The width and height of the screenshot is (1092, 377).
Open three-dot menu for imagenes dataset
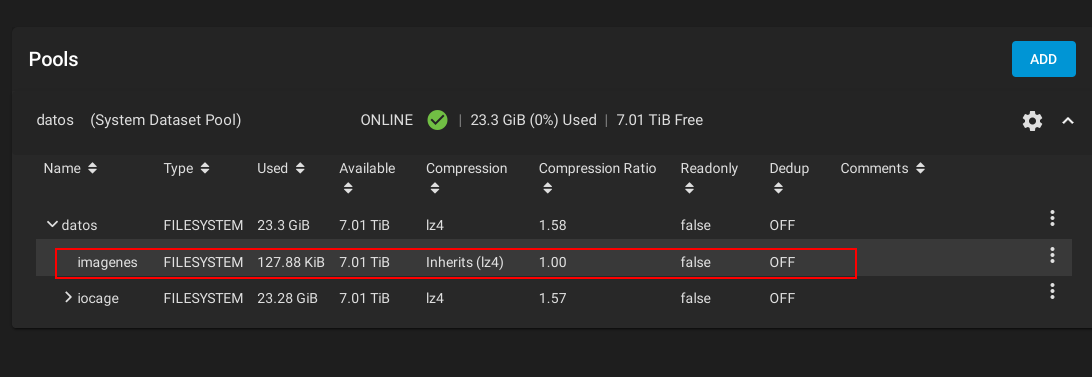(1052, 255)
